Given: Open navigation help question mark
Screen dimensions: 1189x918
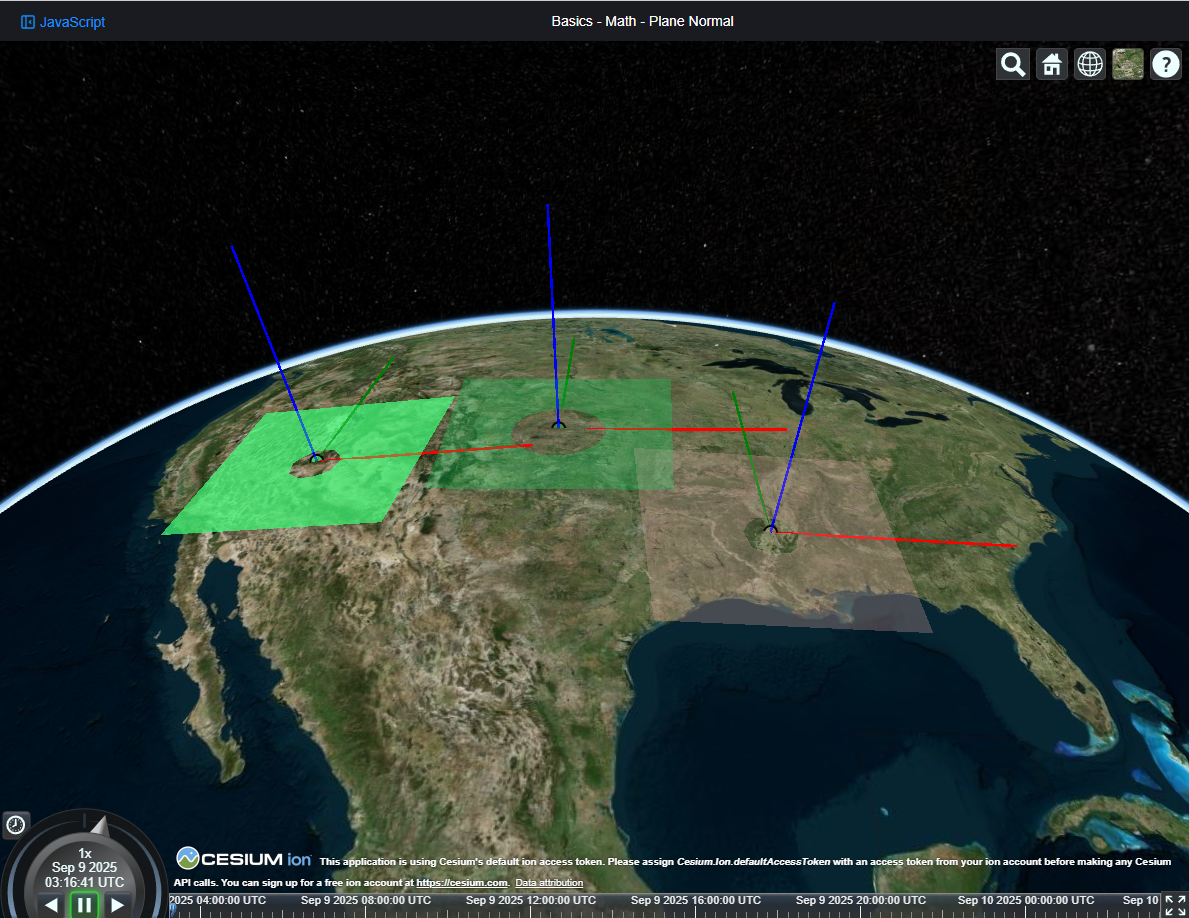Looking at the screenshot, I should [x=1166, y=64].
